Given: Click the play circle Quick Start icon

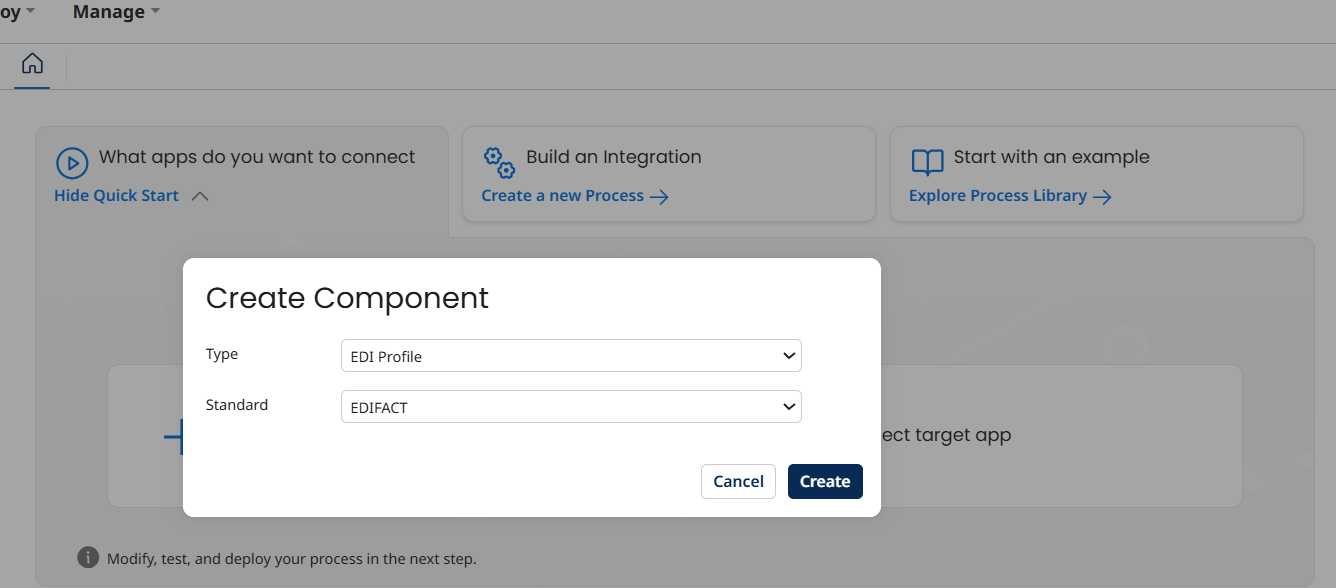Looking at the screenshot, I should [x=71, y=161].
